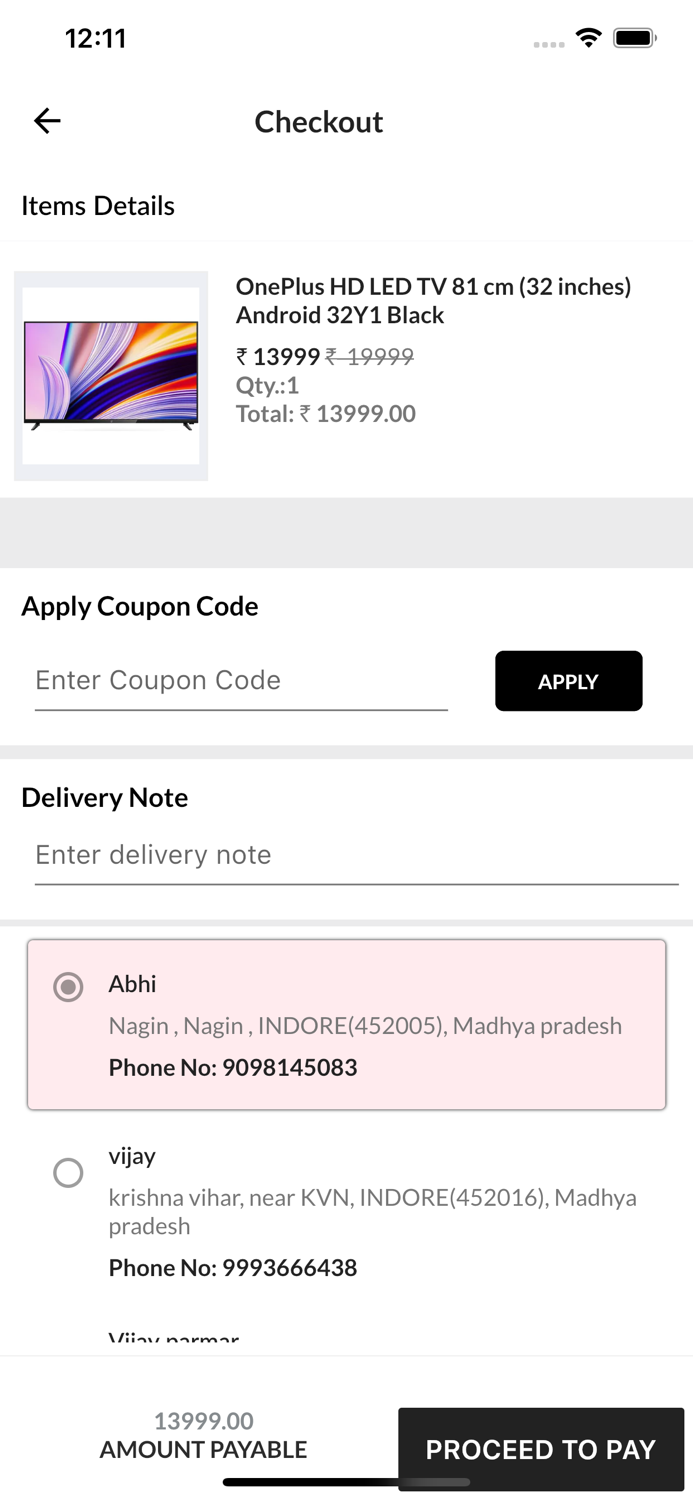Select the Abhi delivery address

click(68, 986)
